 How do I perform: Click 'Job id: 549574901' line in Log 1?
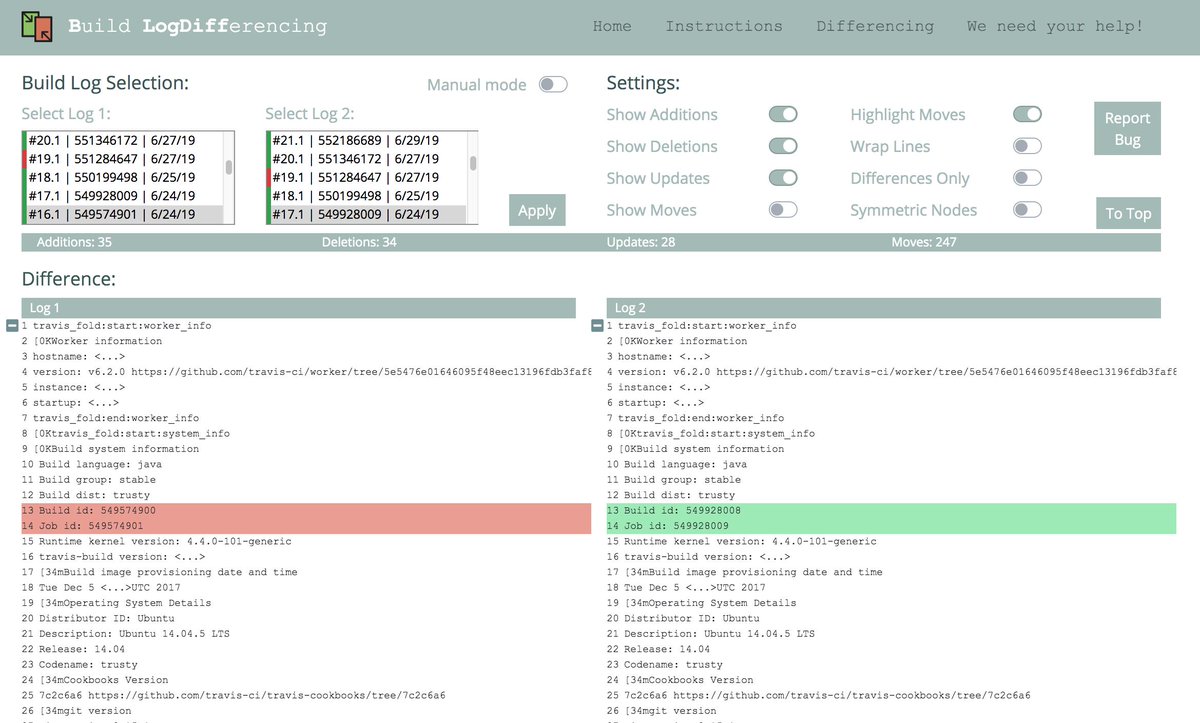coord(306,526)
